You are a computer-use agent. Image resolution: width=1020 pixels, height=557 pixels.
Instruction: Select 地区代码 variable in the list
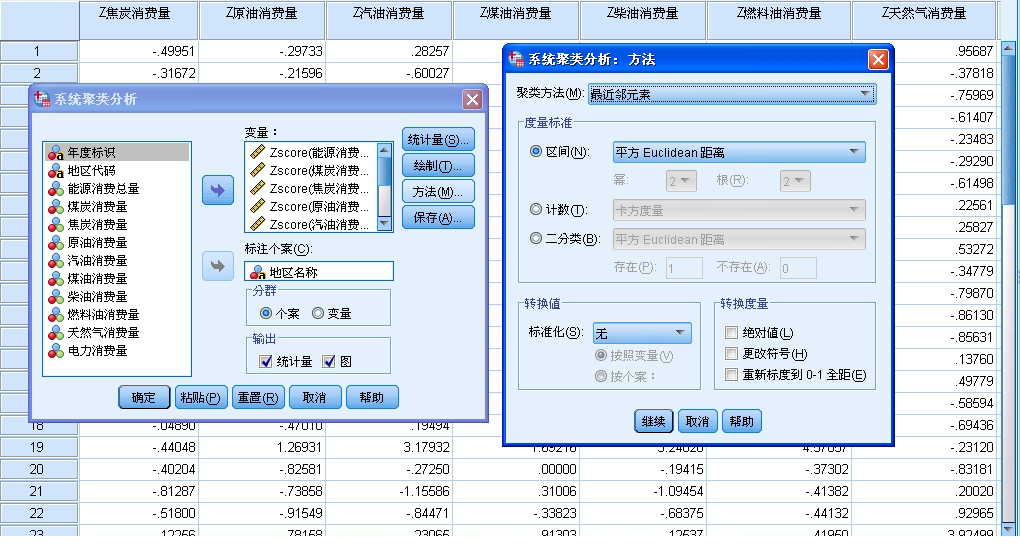(x=117, y=170)
